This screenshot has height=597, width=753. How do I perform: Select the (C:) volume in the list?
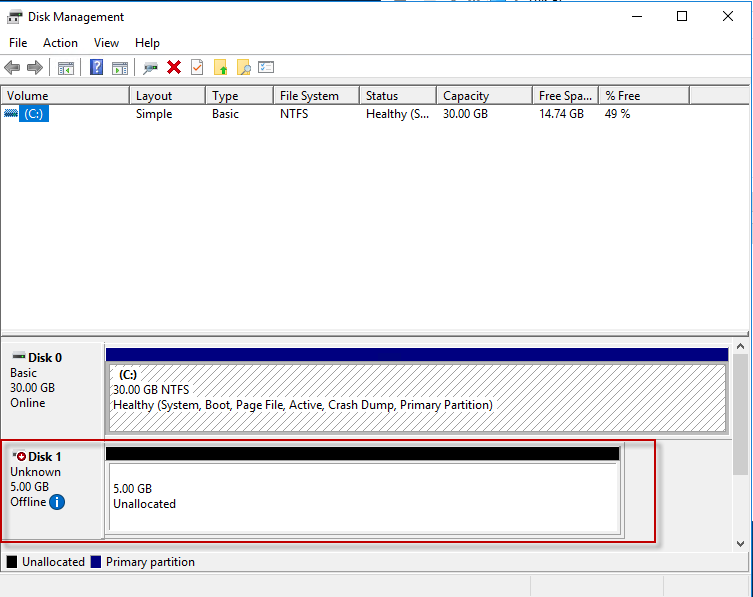click(34, 114)
